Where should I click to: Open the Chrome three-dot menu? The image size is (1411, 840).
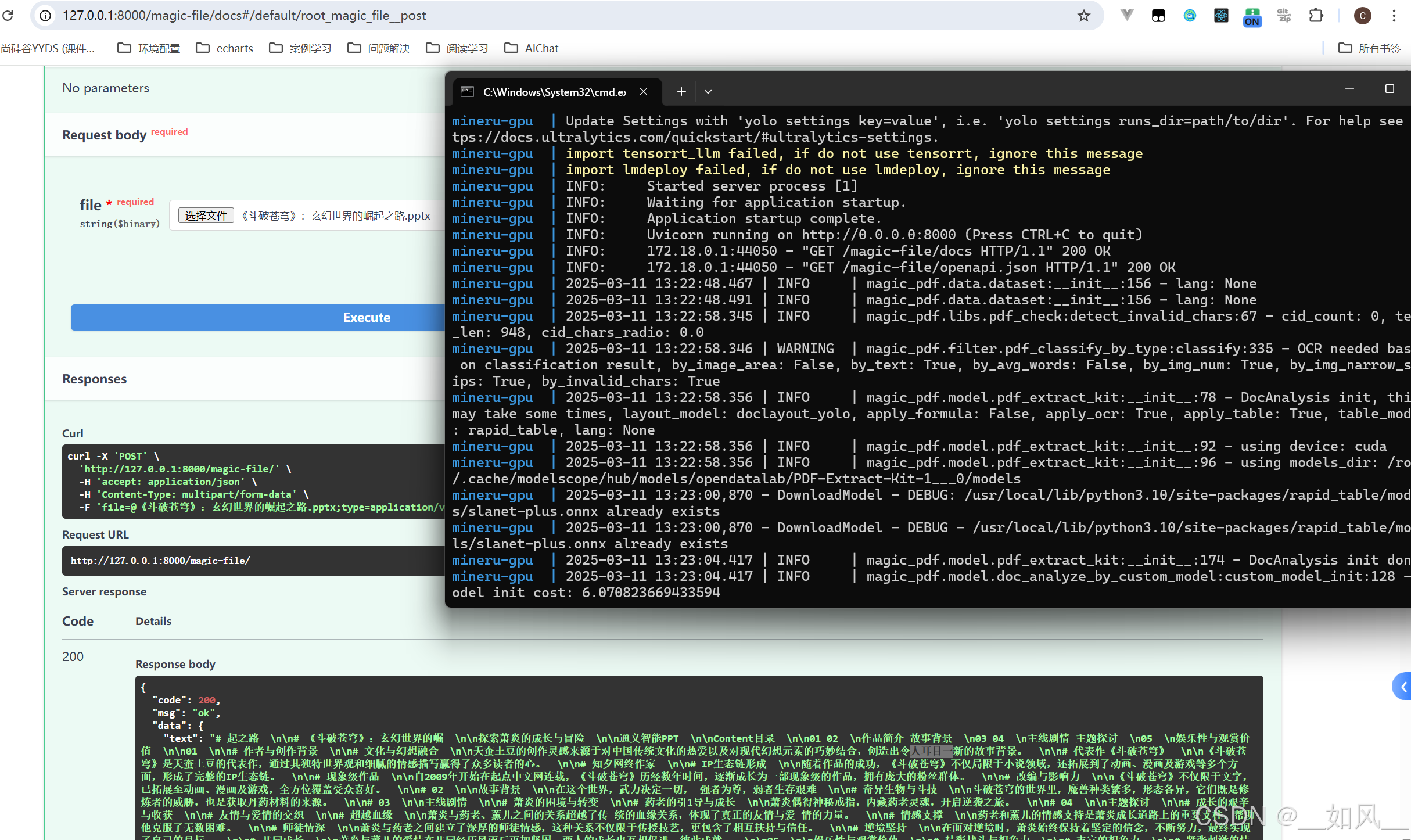click(x=1394, y=16)
